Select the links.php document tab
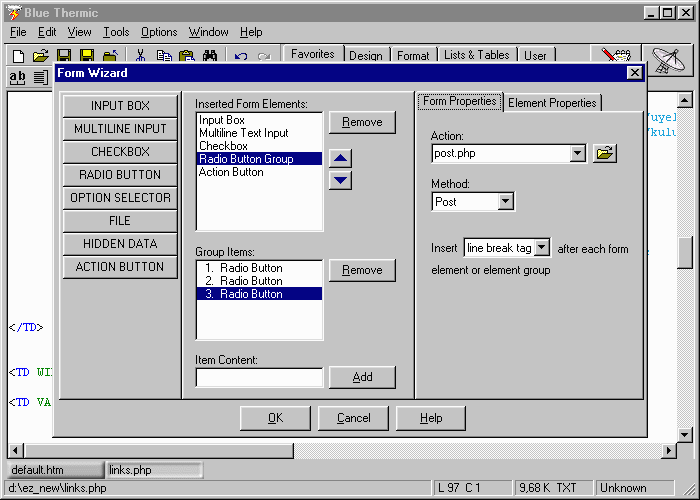The height and width of the screenshot is (500, 700). pyautogui.click(x=154, y=470)
